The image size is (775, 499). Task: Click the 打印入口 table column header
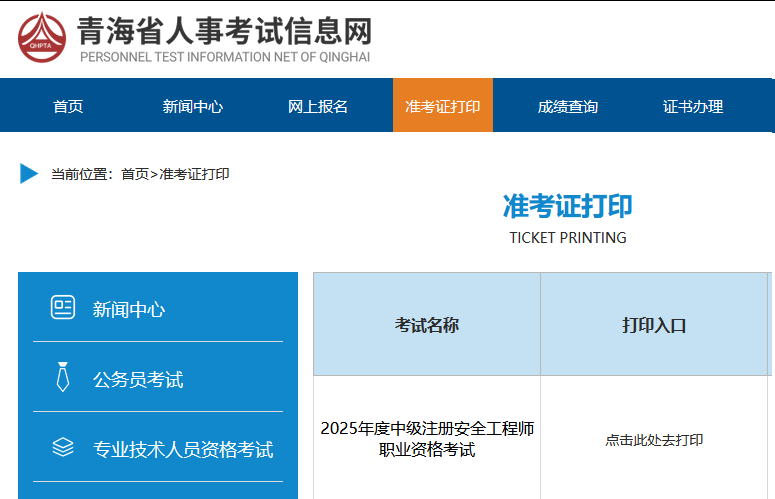pyautogui.click(x=654, y=325)
